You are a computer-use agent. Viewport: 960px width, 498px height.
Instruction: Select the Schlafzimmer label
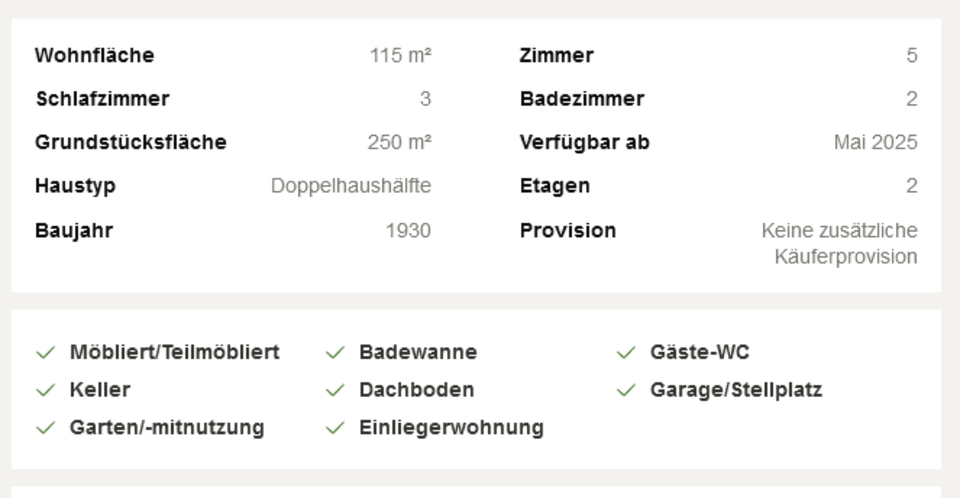tap(102, 99)
